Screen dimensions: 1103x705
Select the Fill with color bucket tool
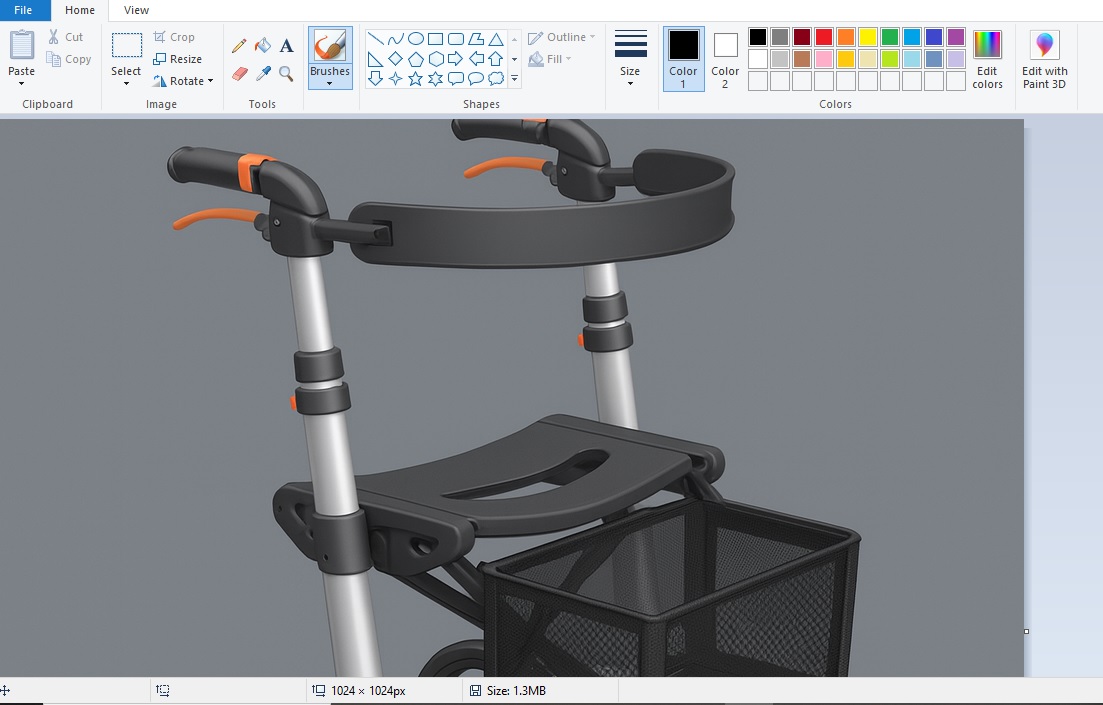[263, 46]
